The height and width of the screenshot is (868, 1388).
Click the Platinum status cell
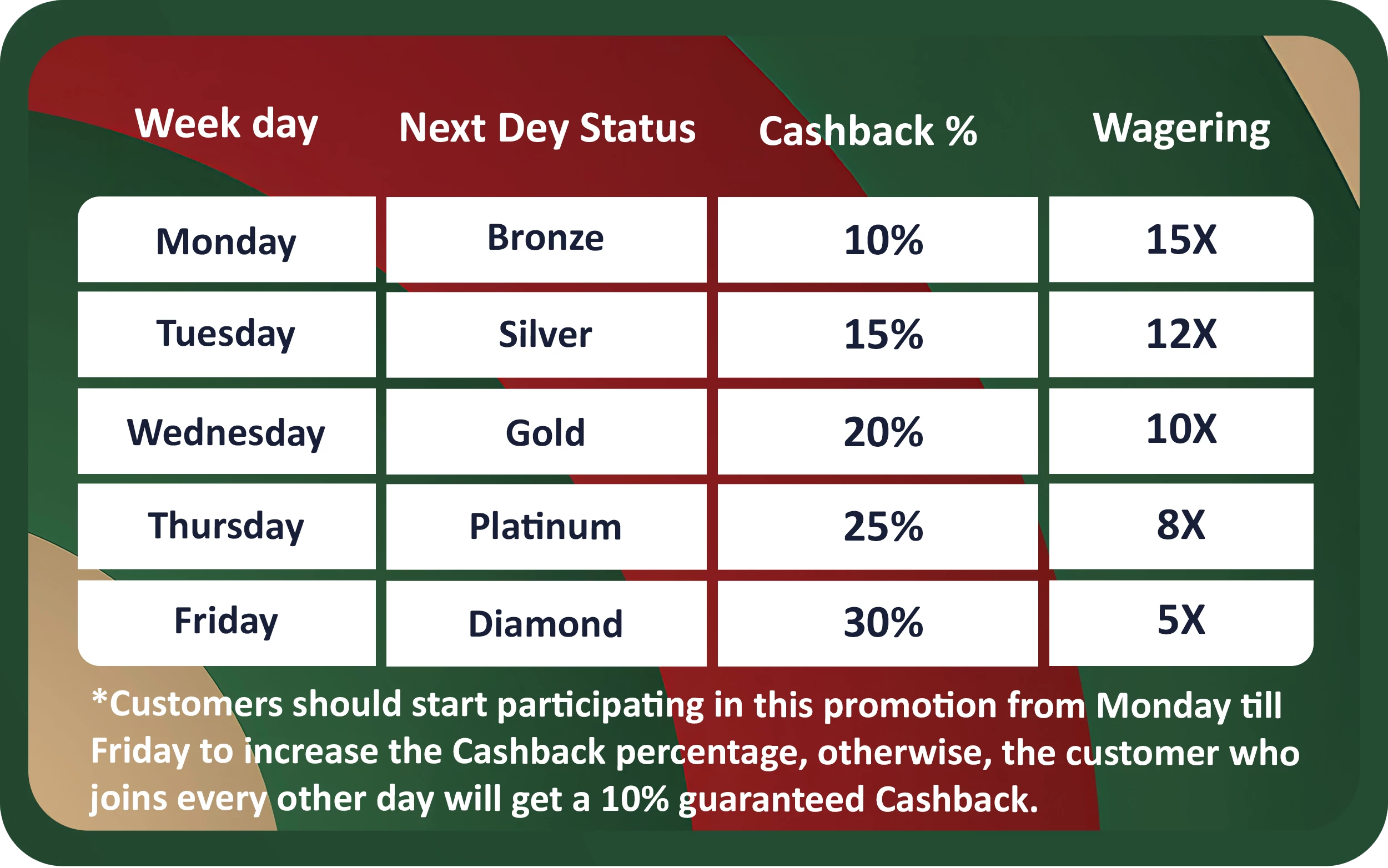click(546, 527)
